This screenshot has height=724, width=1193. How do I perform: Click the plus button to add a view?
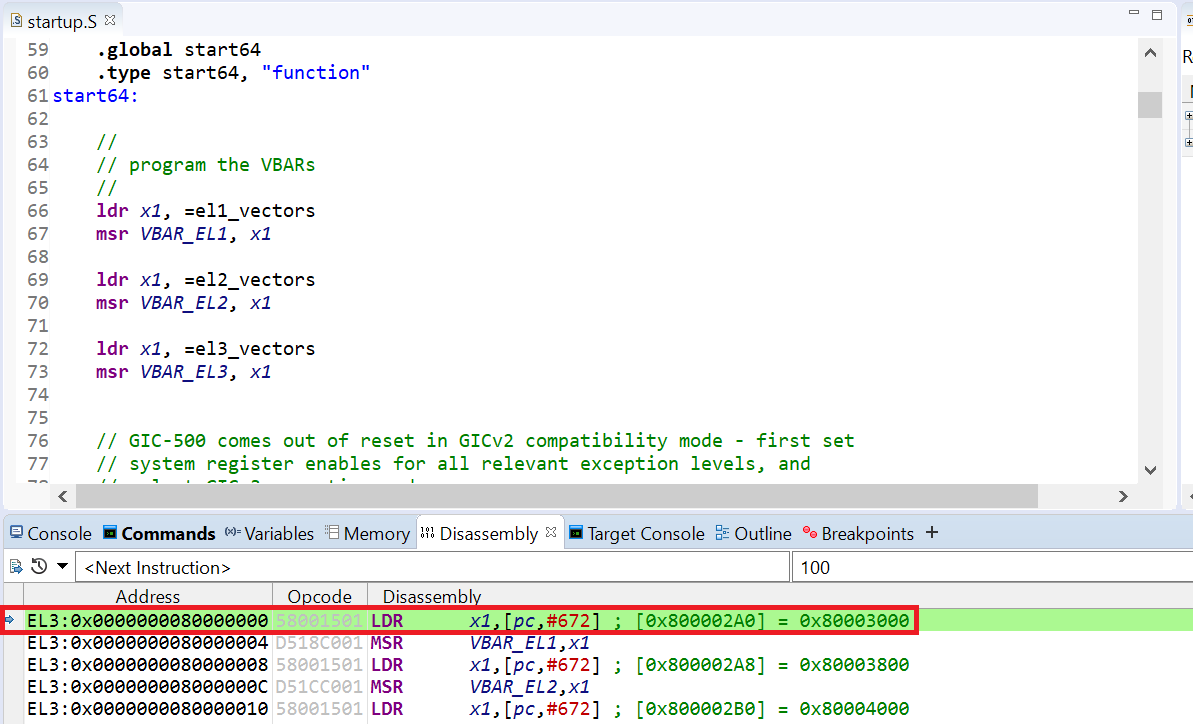coord(931,533)
